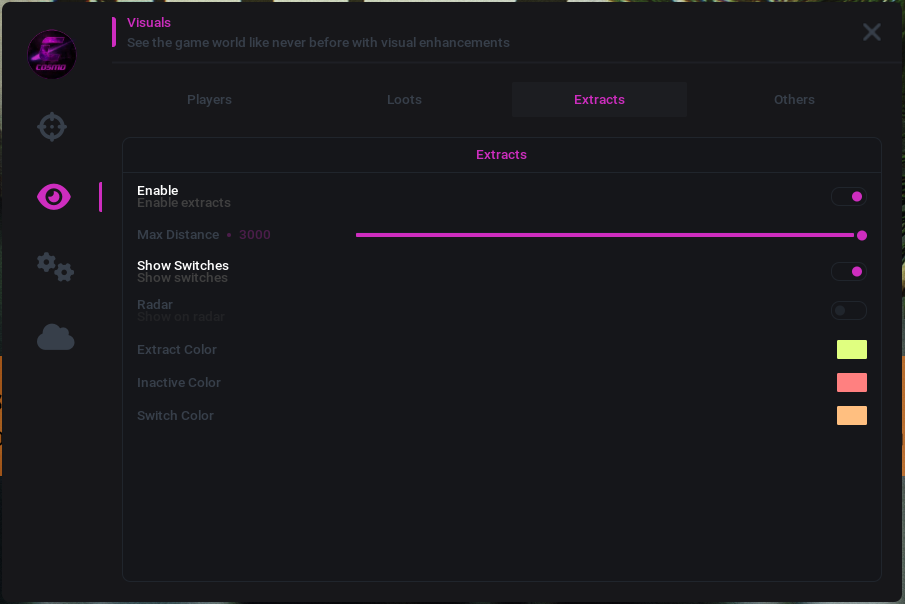
Task: Click the Visuals heading at top
Action: click(x=149, y=23)
